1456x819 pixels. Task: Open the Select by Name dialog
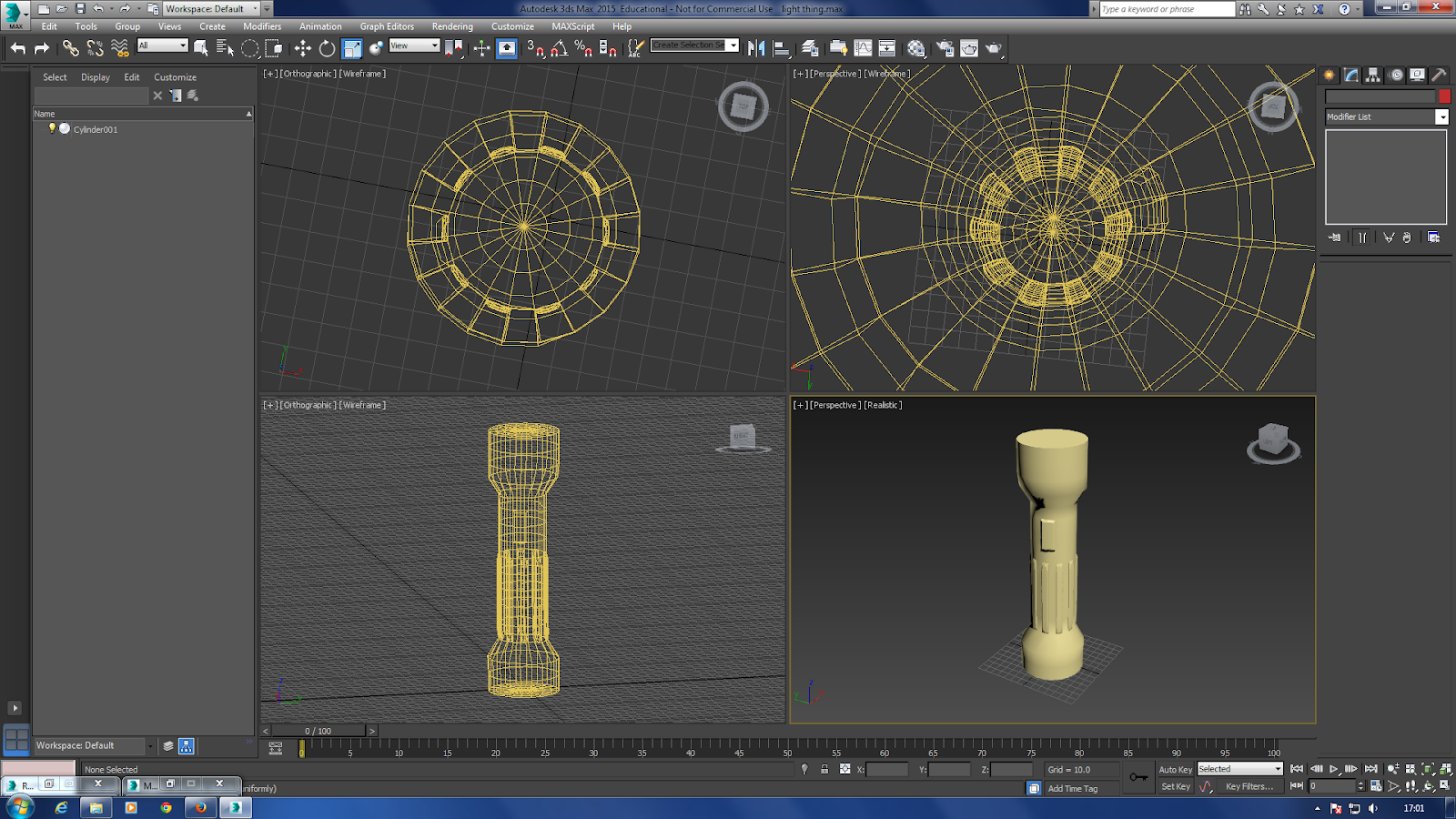pos(225,48)
